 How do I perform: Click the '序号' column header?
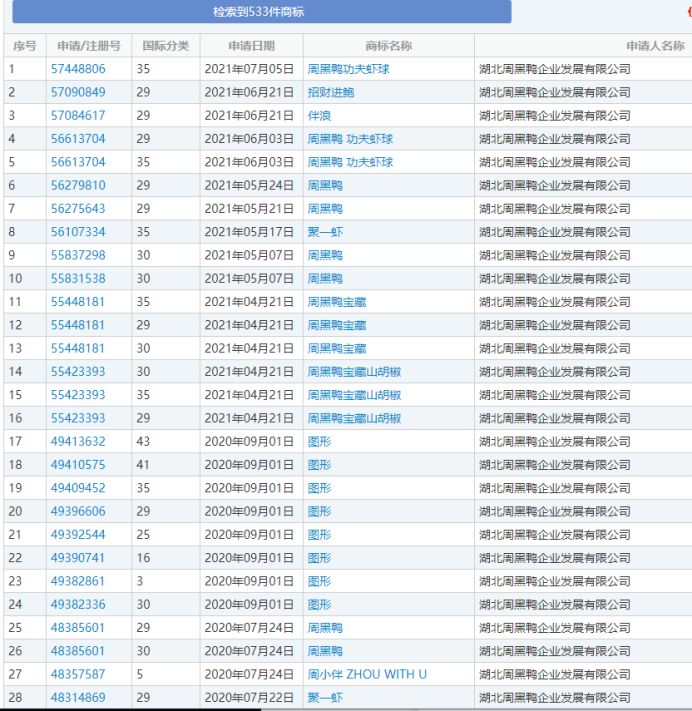point(23,46)
